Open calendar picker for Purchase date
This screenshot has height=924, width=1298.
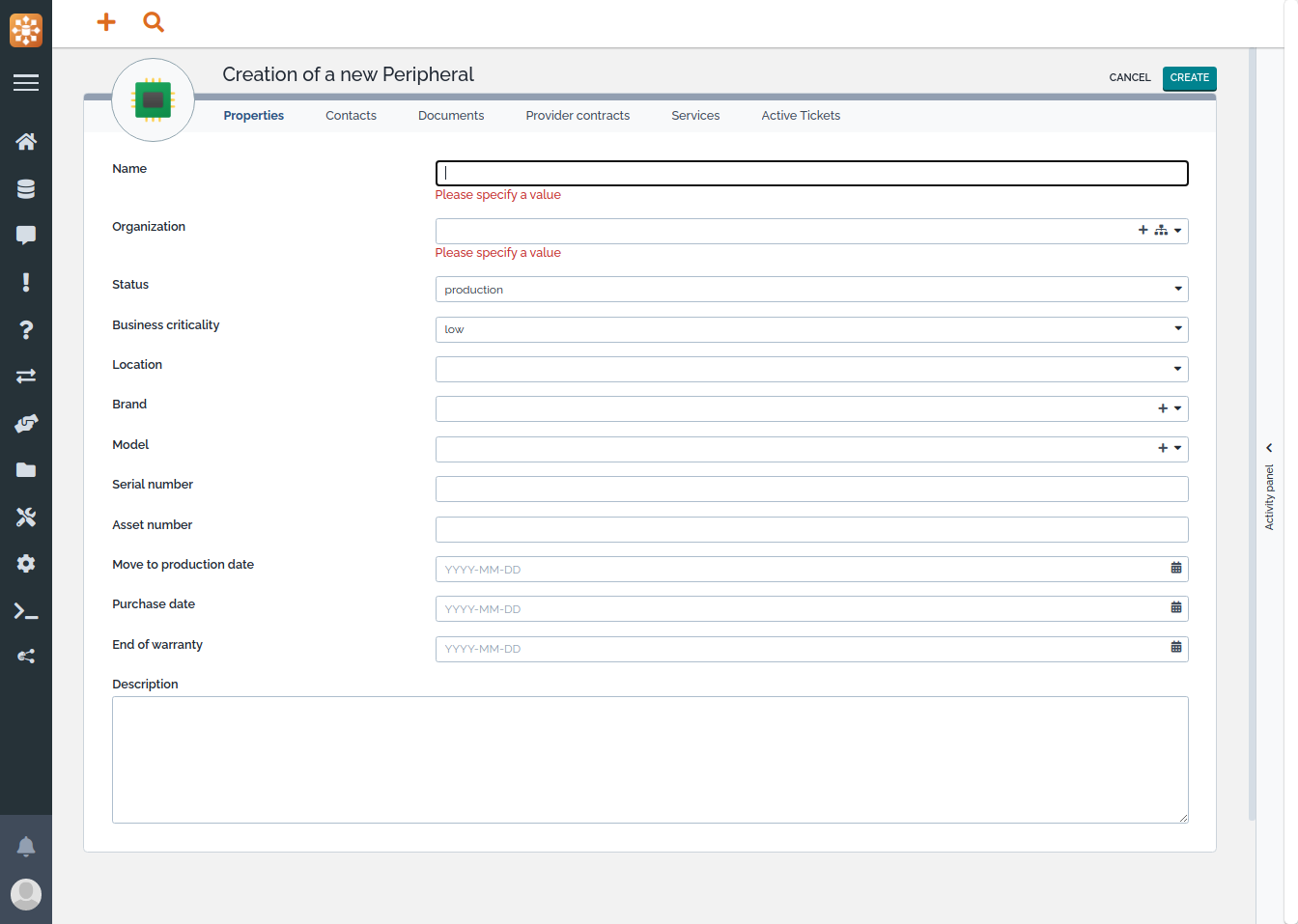1175,608
